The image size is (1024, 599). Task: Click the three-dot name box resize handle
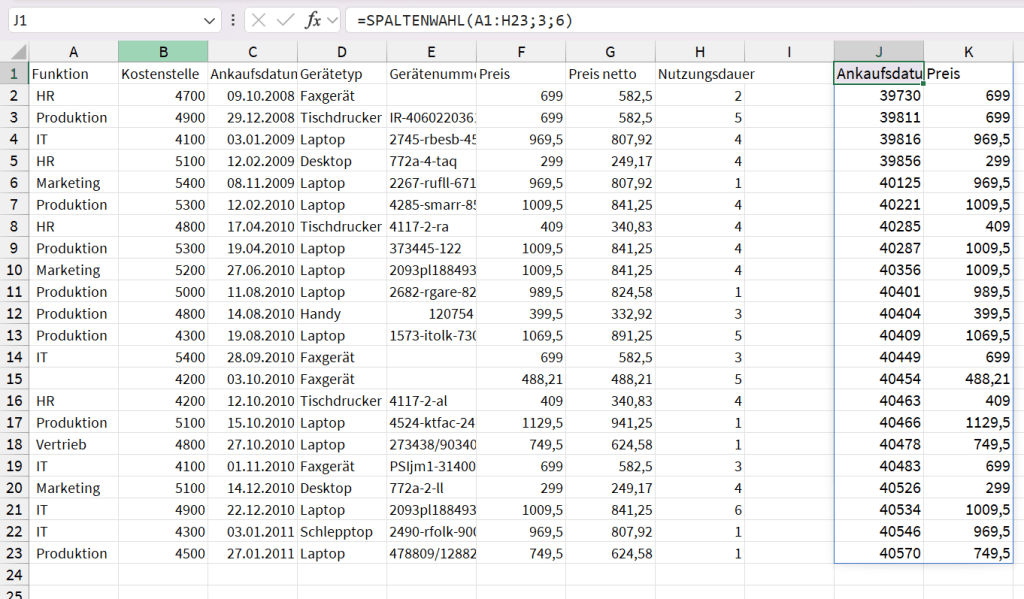(233, 20)
